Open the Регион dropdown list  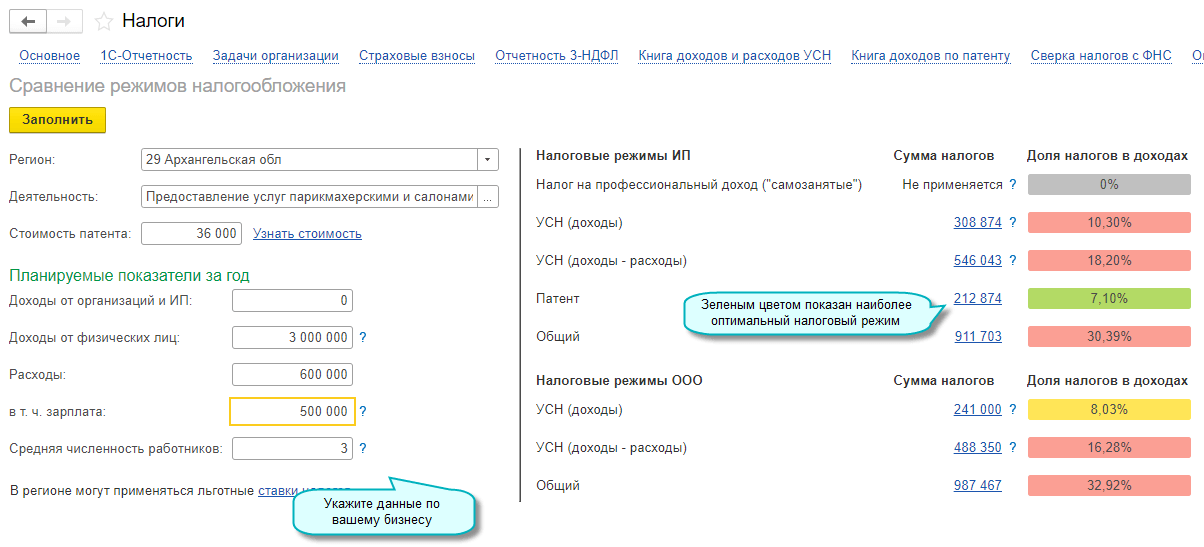(x=487, y=160)
